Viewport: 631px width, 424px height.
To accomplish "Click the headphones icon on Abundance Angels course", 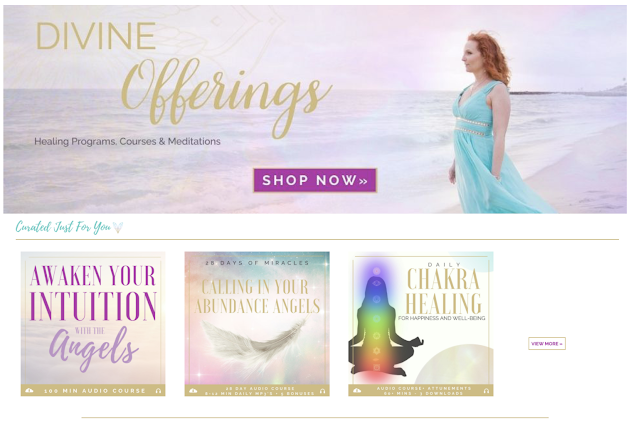I will click(x=322, y=391).
